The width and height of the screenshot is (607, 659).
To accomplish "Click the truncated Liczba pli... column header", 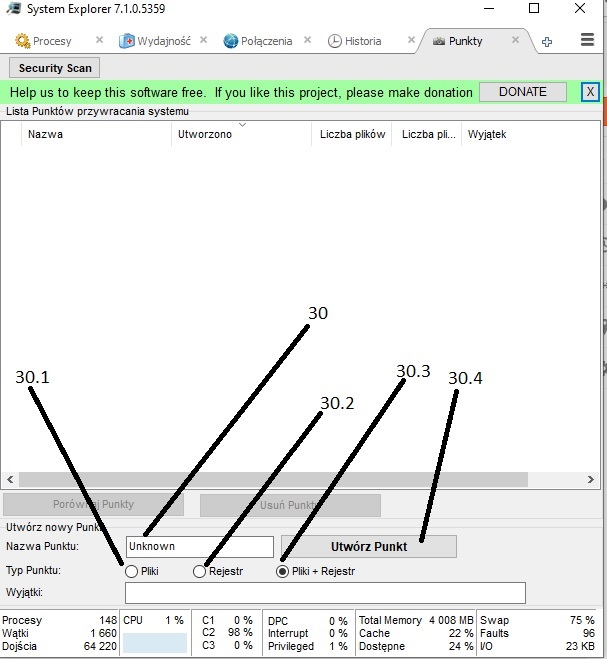I will point(427,134).
